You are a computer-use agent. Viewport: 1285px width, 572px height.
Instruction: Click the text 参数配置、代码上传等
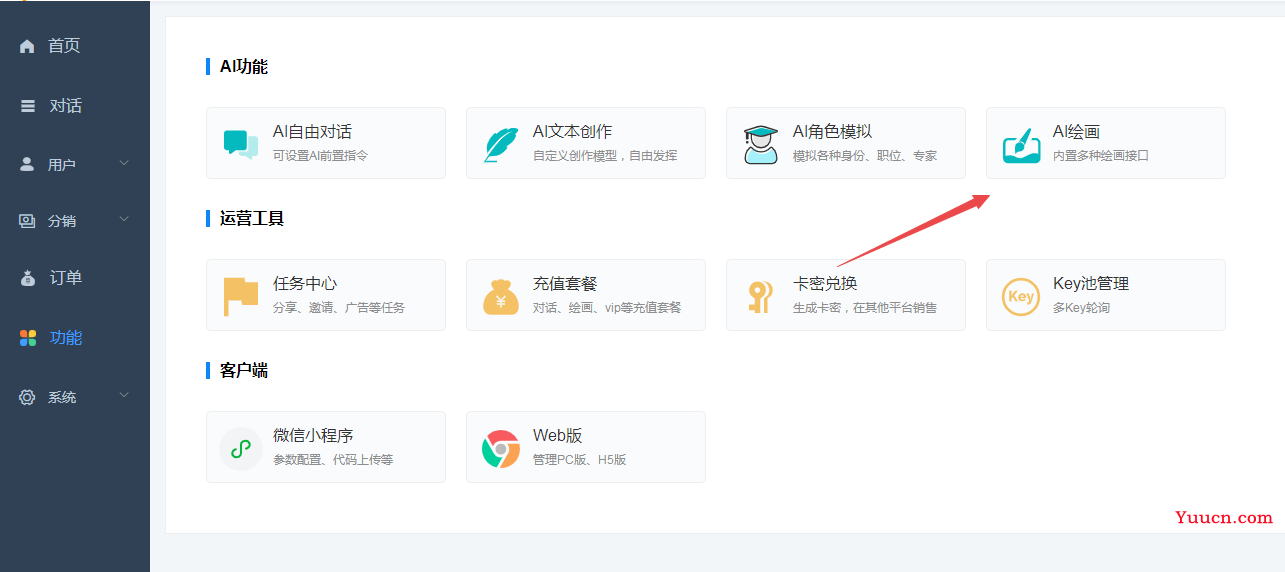(333, 460)
